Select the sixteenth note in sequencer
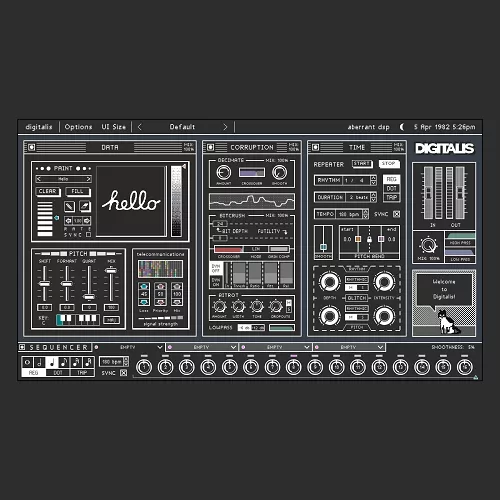This screenshot has width=500, height=500. point(76,362)
